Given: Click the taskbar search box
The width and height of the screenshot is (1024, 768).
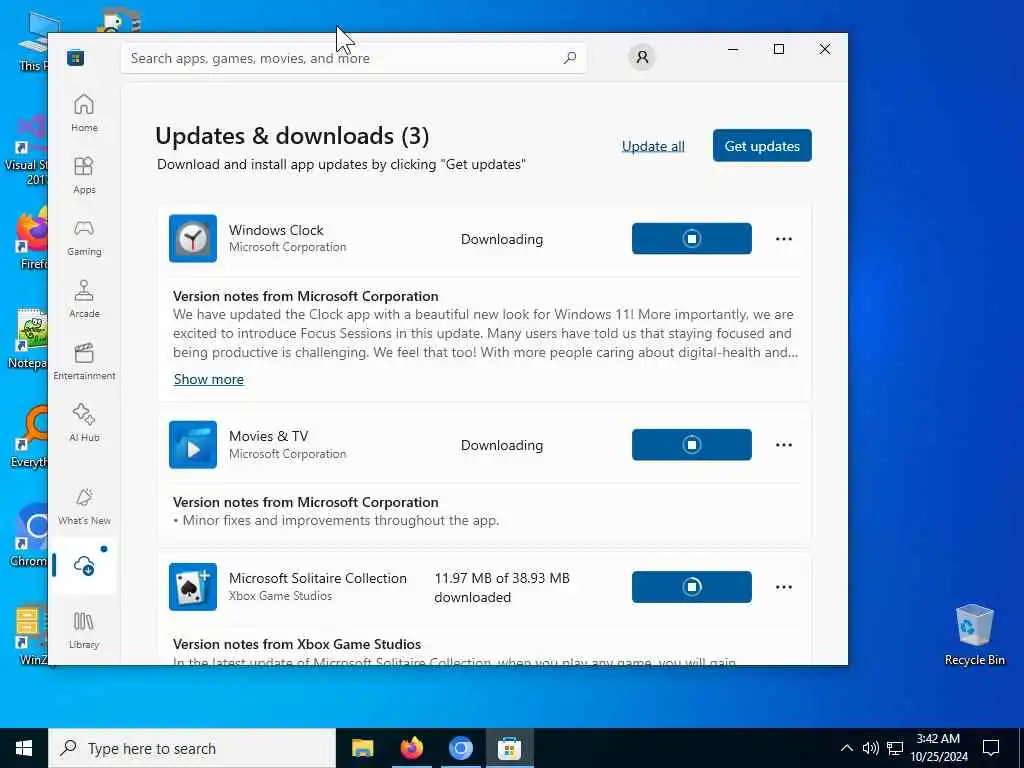Looking at the screenshot, I should tap(192, 748).
